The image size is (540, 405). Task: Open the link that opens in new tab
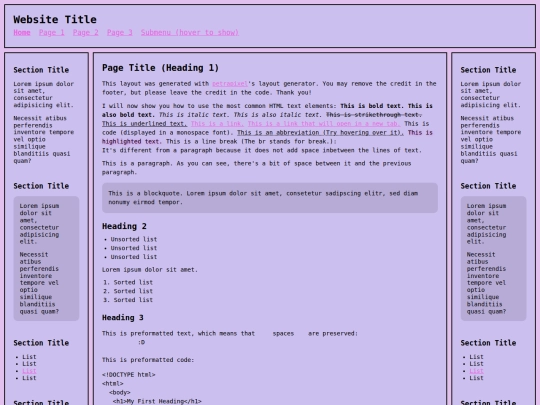[x=324, y=124]
